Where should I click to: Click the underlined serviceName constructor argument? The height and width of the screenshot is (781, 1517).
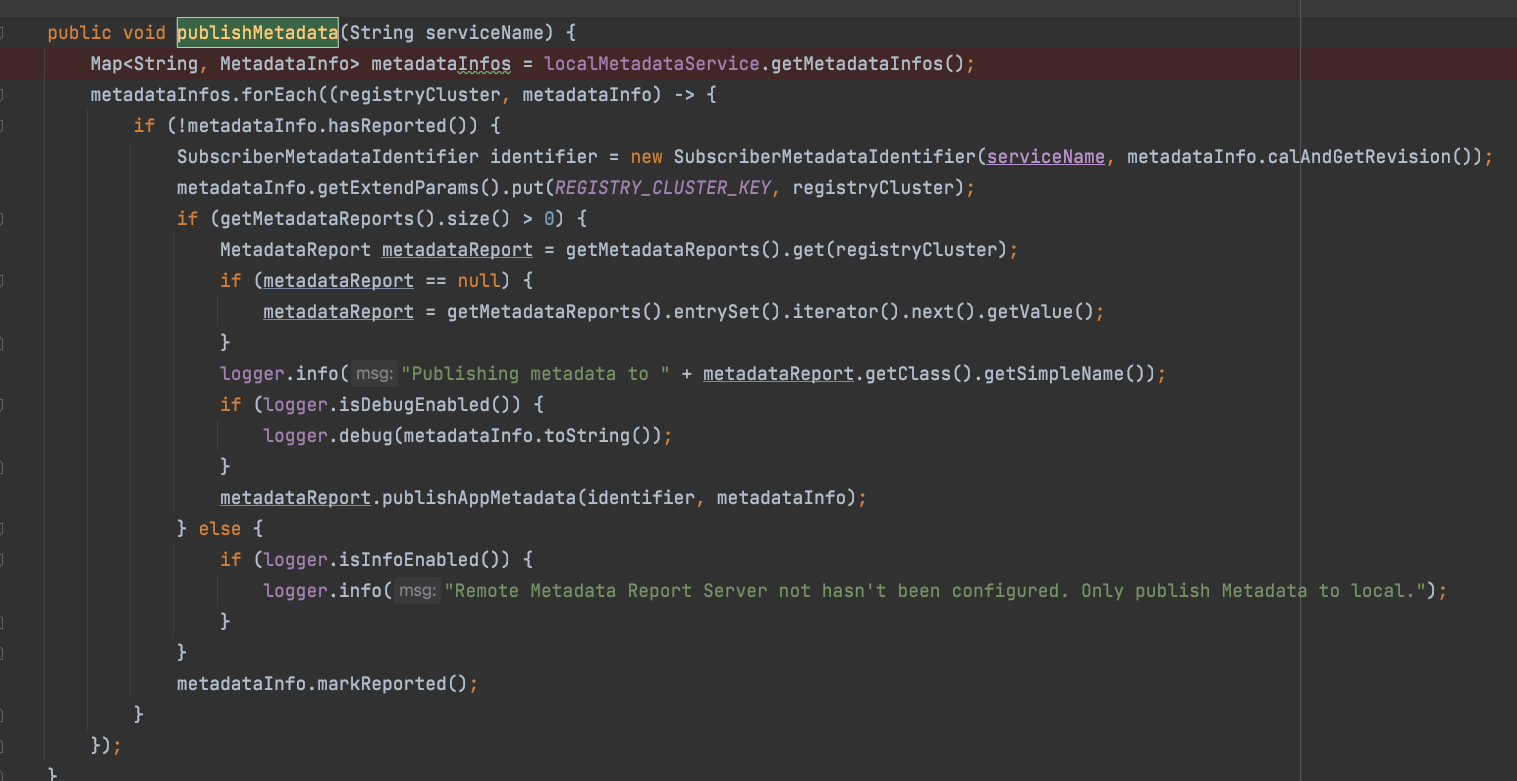click(1046, 157)
